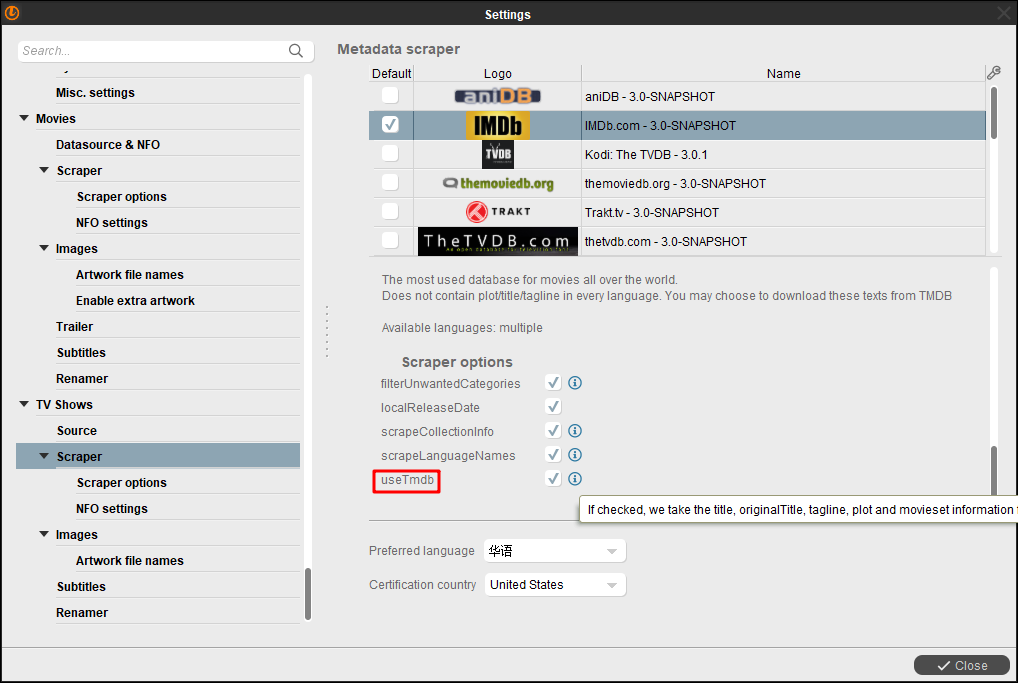Collapse the Images node under Movies
The height and width of the screenshot is (683, 1018).
point(44,248)
